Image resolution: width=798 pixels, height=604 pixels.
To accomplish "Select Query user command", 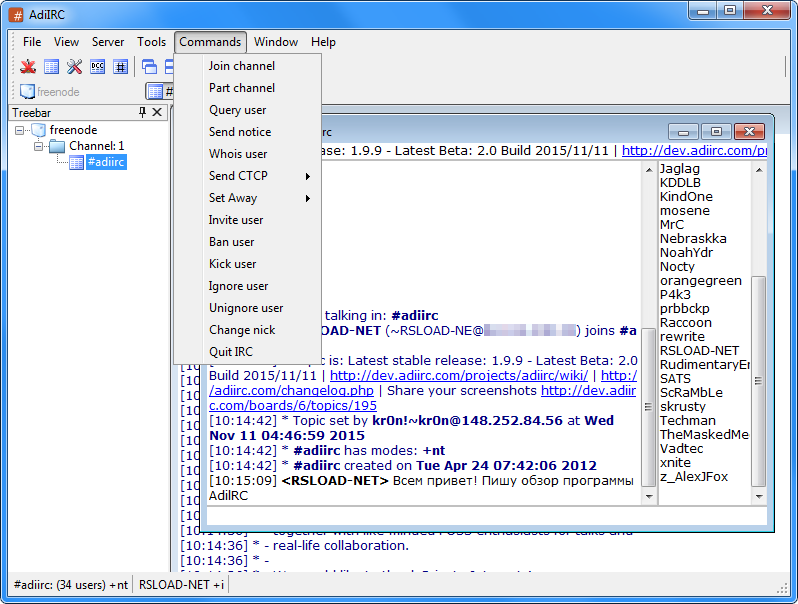I will click(248, 110).
